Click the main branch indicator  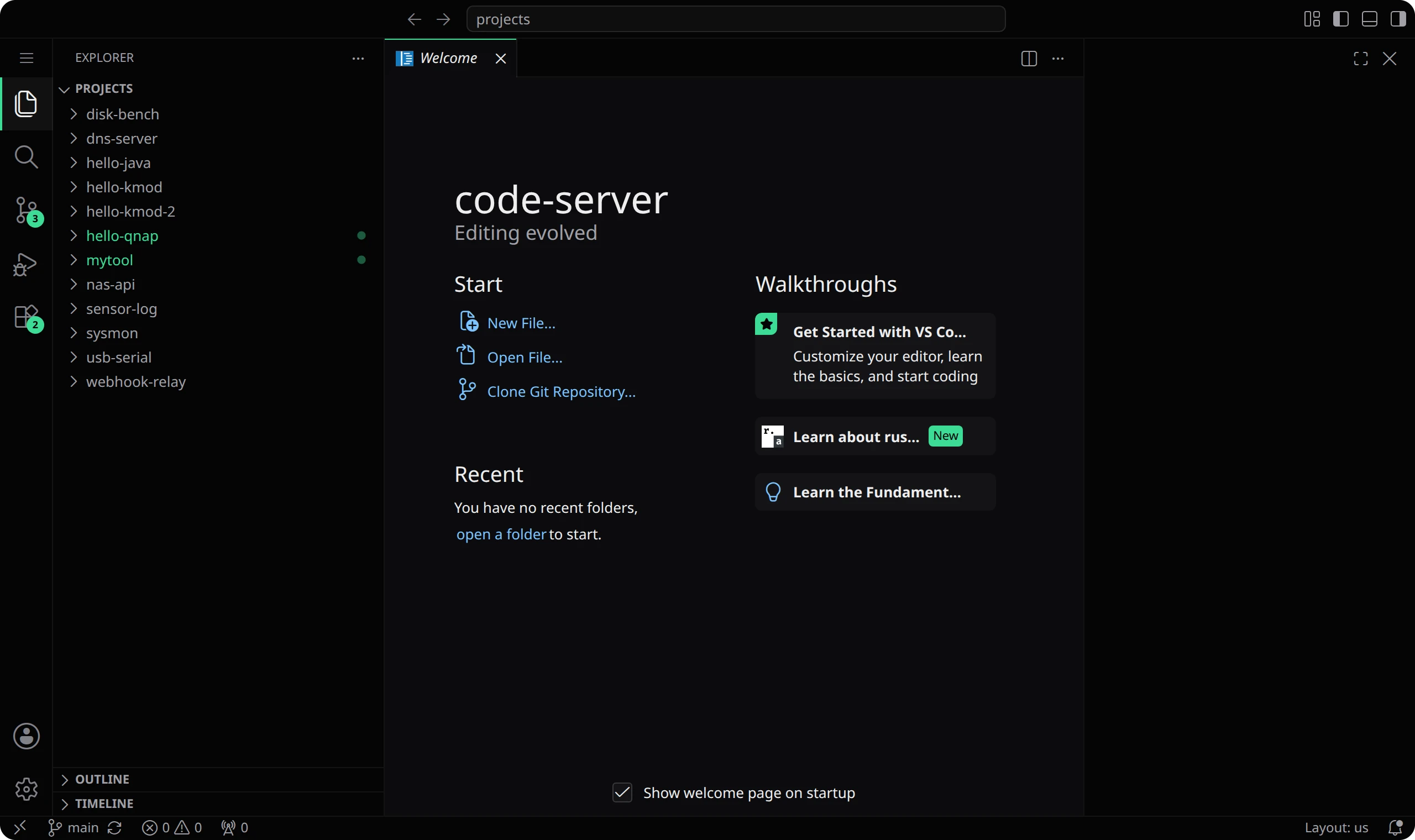pos(73,827)
